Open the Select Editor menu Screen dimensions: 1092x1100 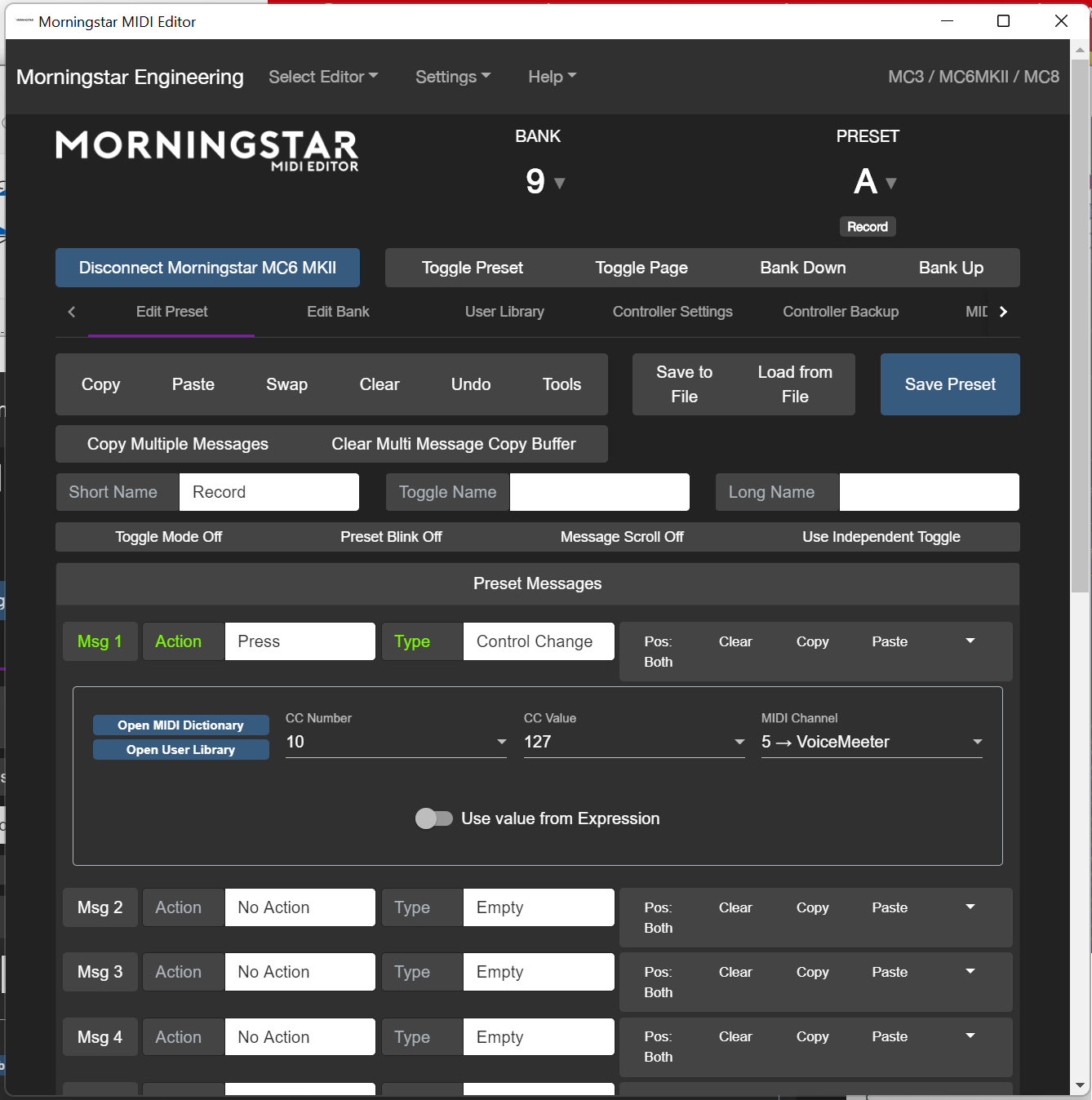(323, 77)
